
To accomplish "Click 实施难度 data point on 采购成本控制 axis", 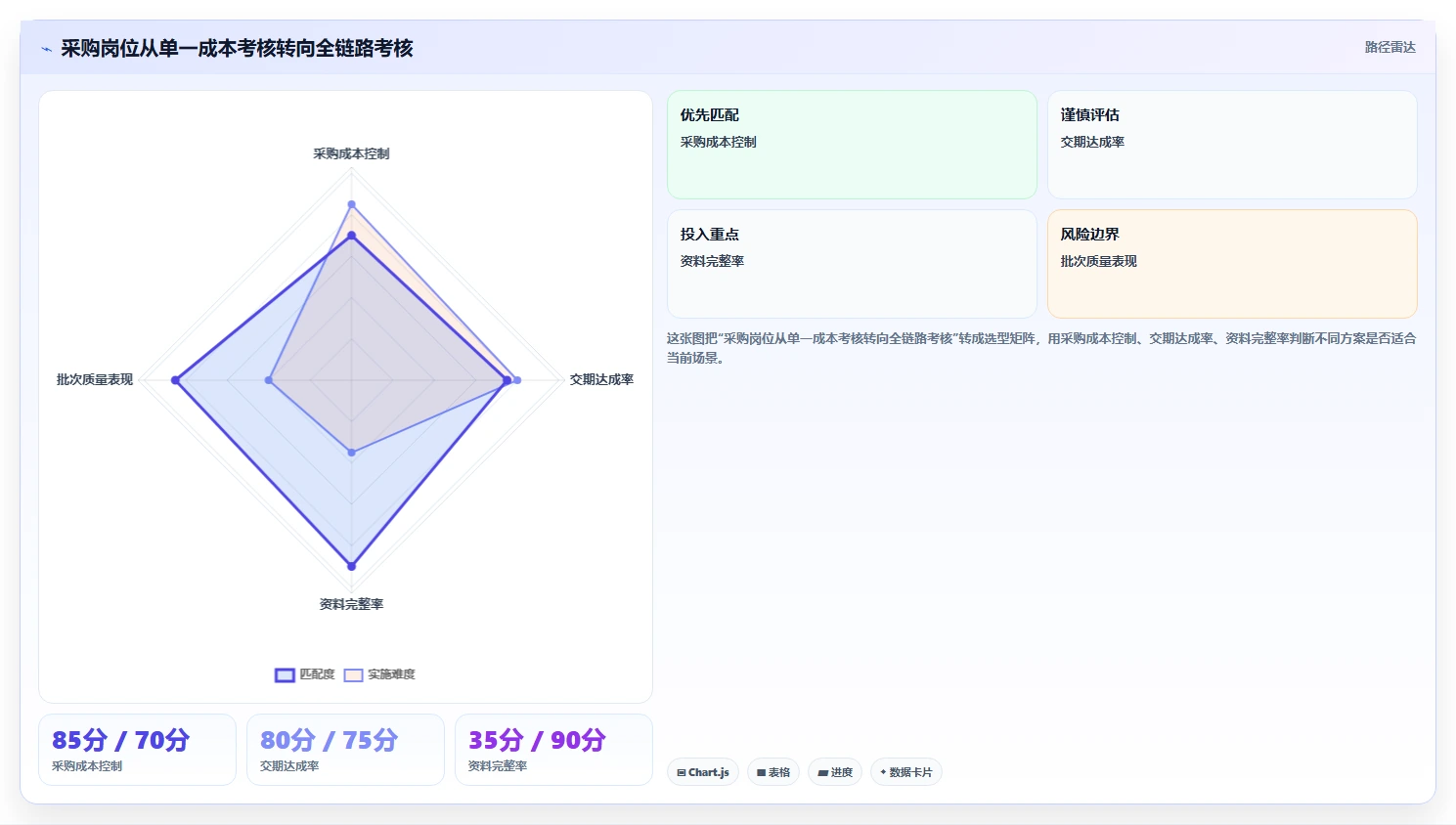I will click(351, 204).
